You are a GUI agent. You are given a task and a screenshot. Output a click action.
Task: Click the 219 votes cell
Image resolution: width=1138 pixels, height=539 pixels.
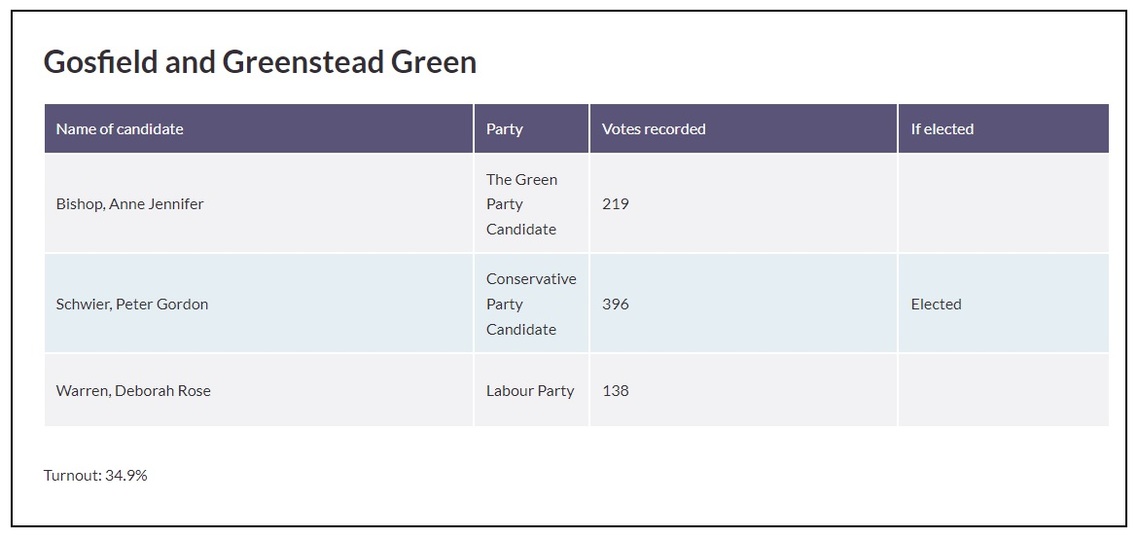click(615, 204)
